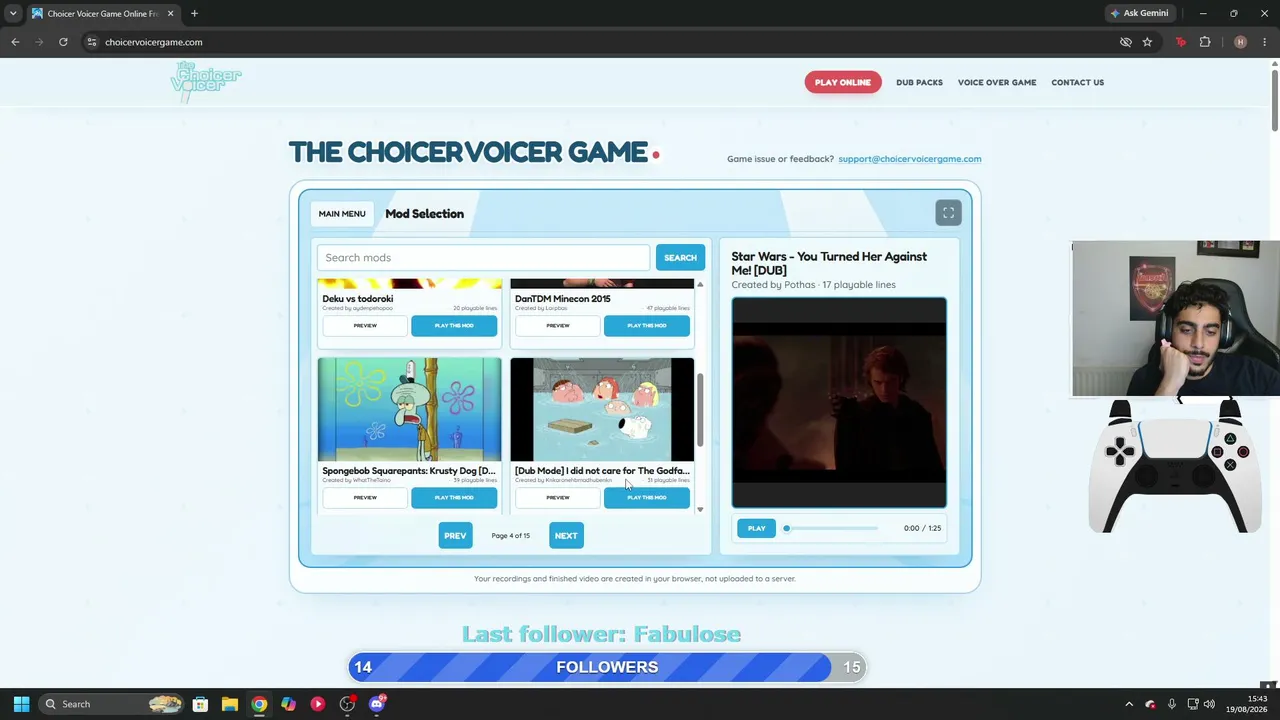Reload the current page
Screen dimensions: 1280x720
pyautogui.click(x=63, y=42)
